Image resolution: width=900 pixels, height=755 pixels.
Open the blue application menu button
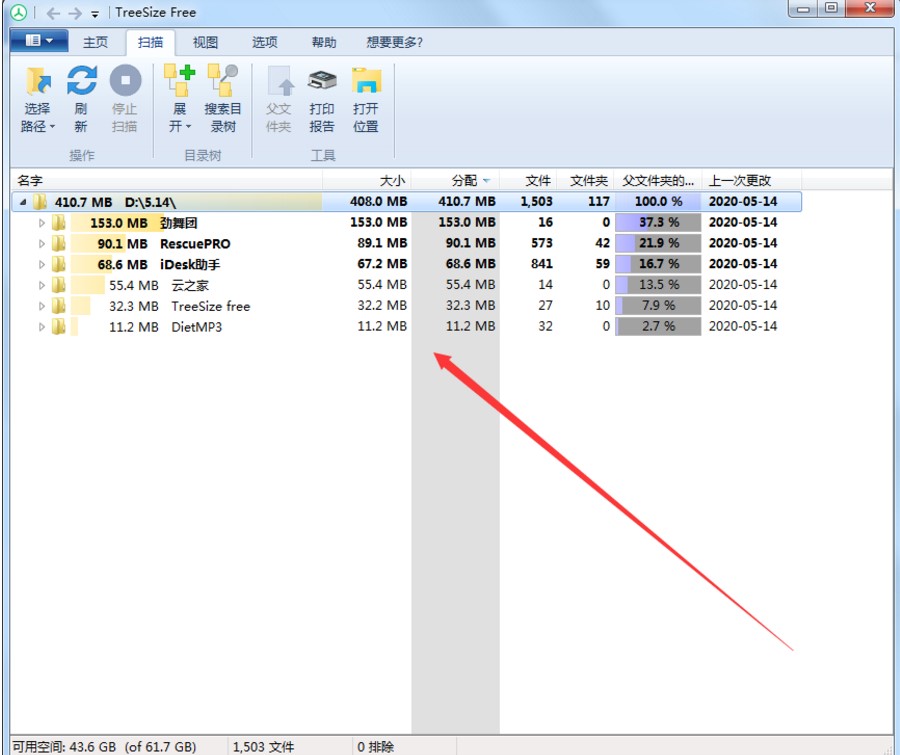39,41
